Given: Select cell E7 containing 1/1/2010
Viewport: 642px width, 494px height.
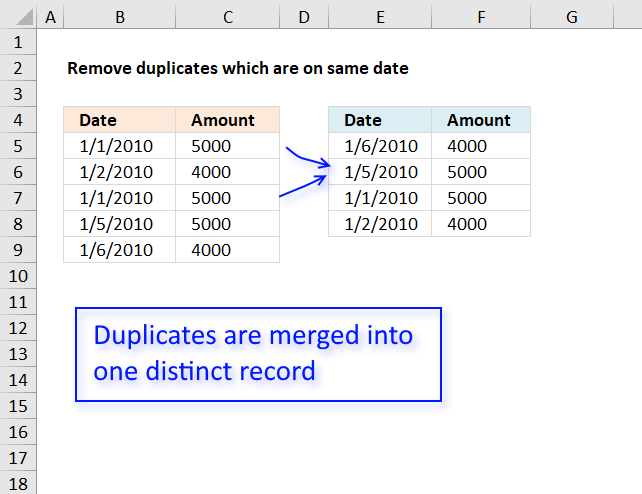Looking at the screenshot, I should 380,198.
